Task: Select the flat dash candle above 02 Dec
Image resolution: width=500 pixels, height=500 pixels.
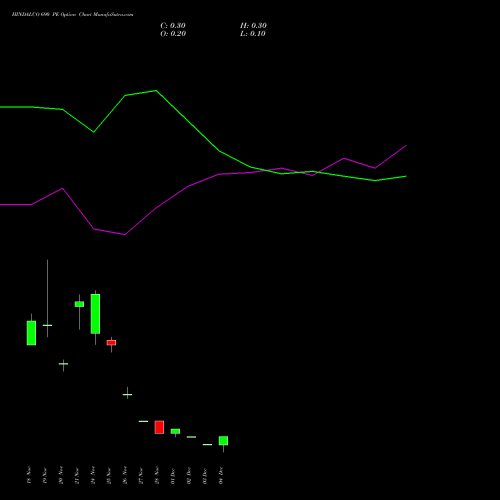Action: (191, 437)
